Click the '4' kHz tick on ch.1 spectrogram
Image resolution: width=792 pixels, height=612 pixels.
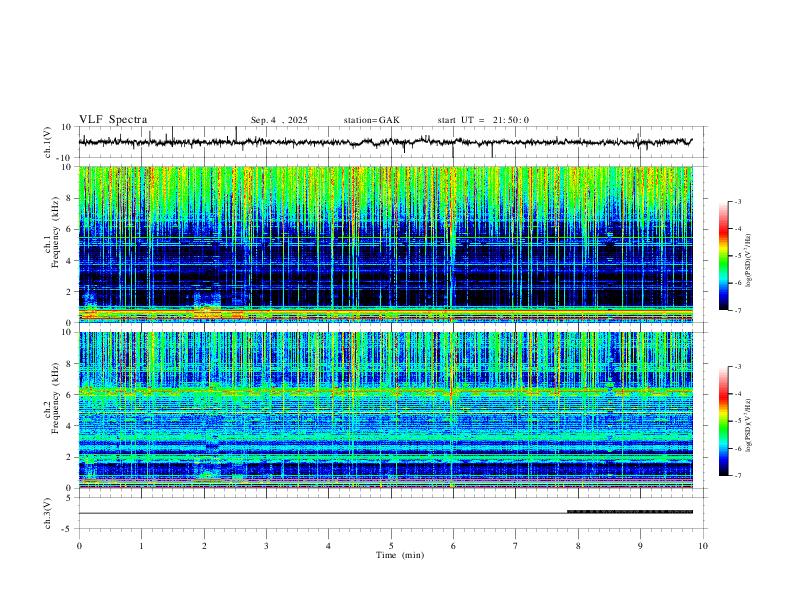[x=70, y=261]
